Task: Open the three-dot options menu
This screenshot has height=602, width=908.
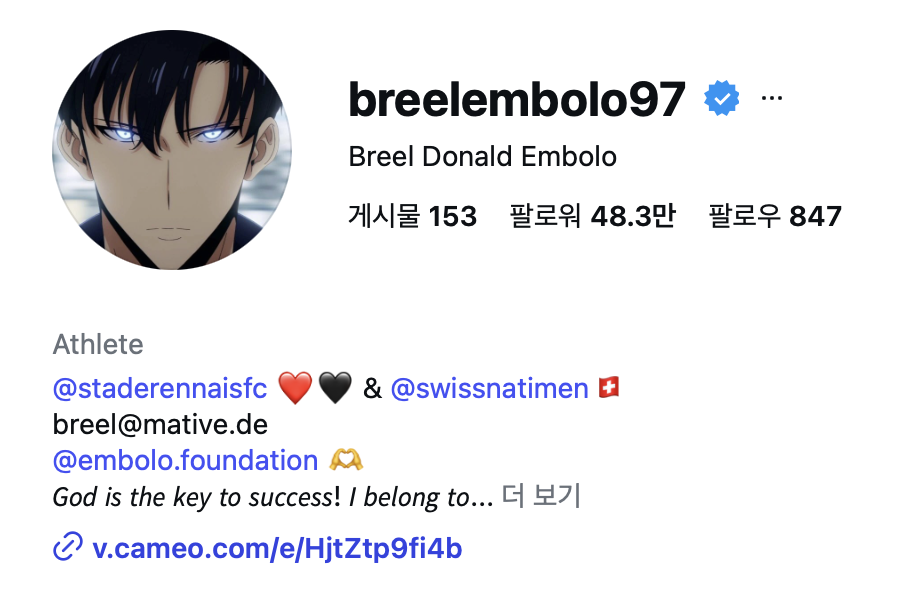Action: (771, 98)
